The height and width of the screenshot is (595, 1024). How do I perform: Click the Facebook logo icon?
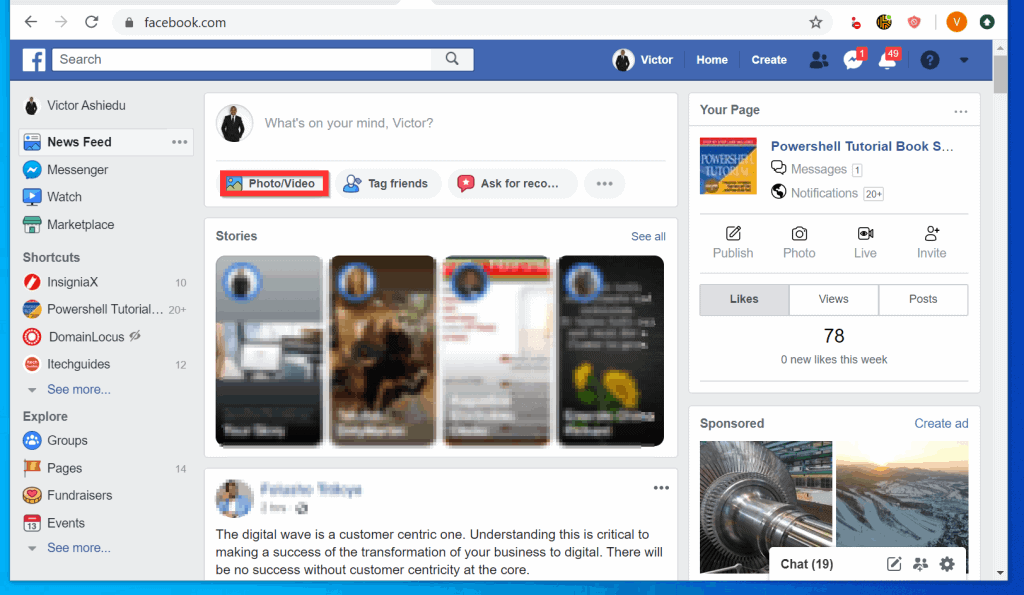click(x=34, y=59)
